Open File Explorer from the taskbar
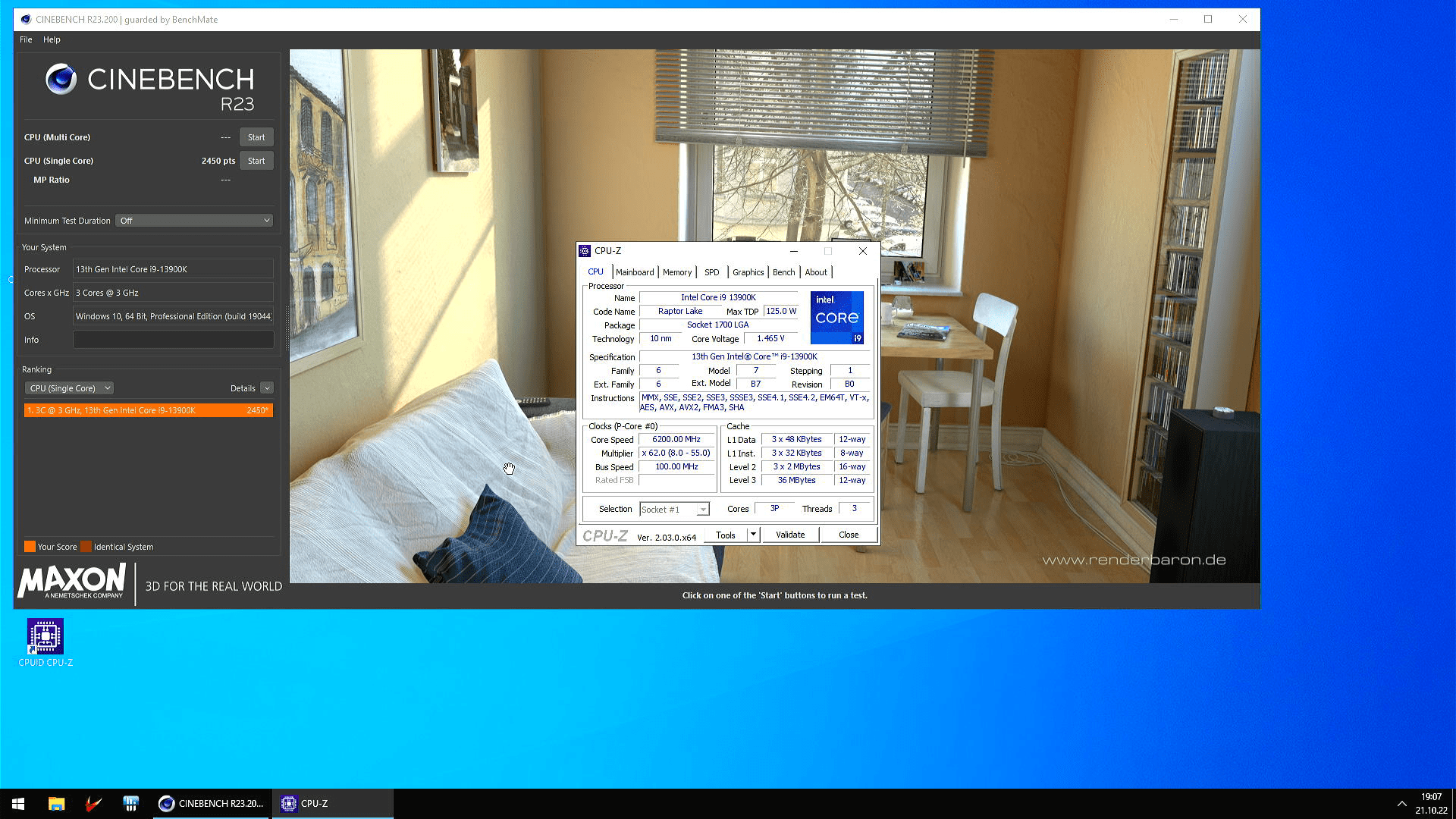Image resolution: width=1456 pixels, height=819 pixels. [56, 803]
